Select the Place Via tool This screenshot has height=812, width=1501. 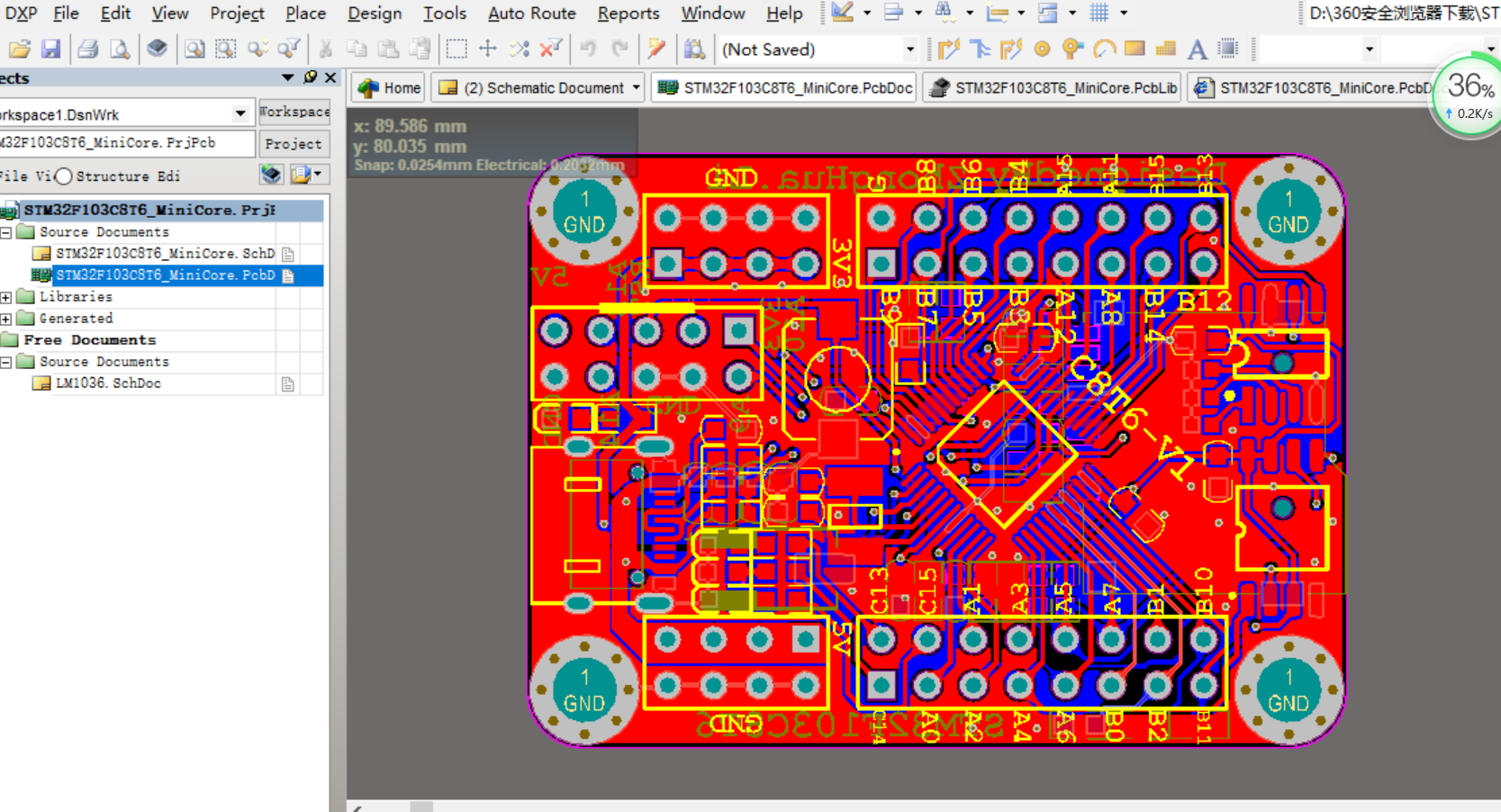coord(1071,49)
